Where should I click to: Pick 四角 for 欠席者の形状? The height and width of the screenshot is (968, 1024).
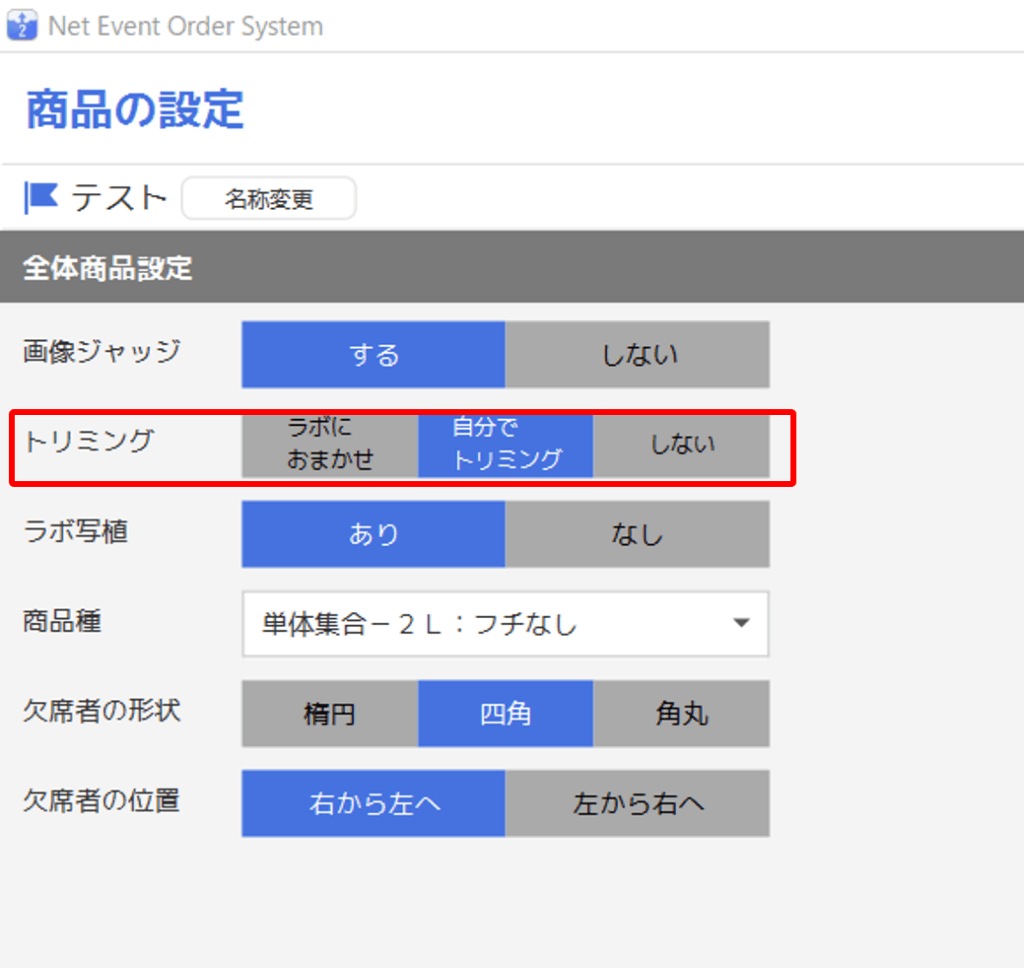coord(505,713)
